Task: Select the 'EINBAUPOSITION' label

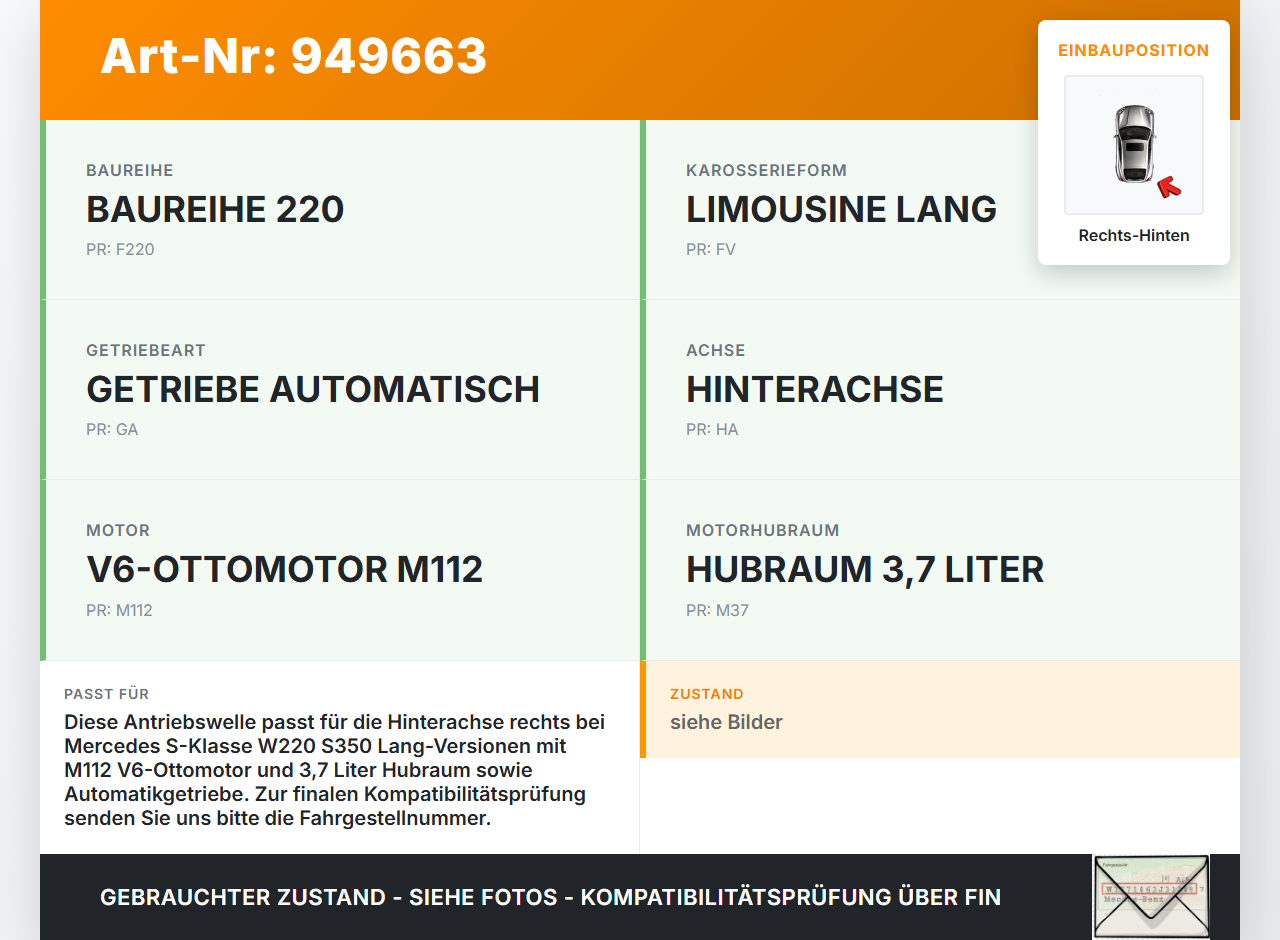Action: coord(1134,50)
